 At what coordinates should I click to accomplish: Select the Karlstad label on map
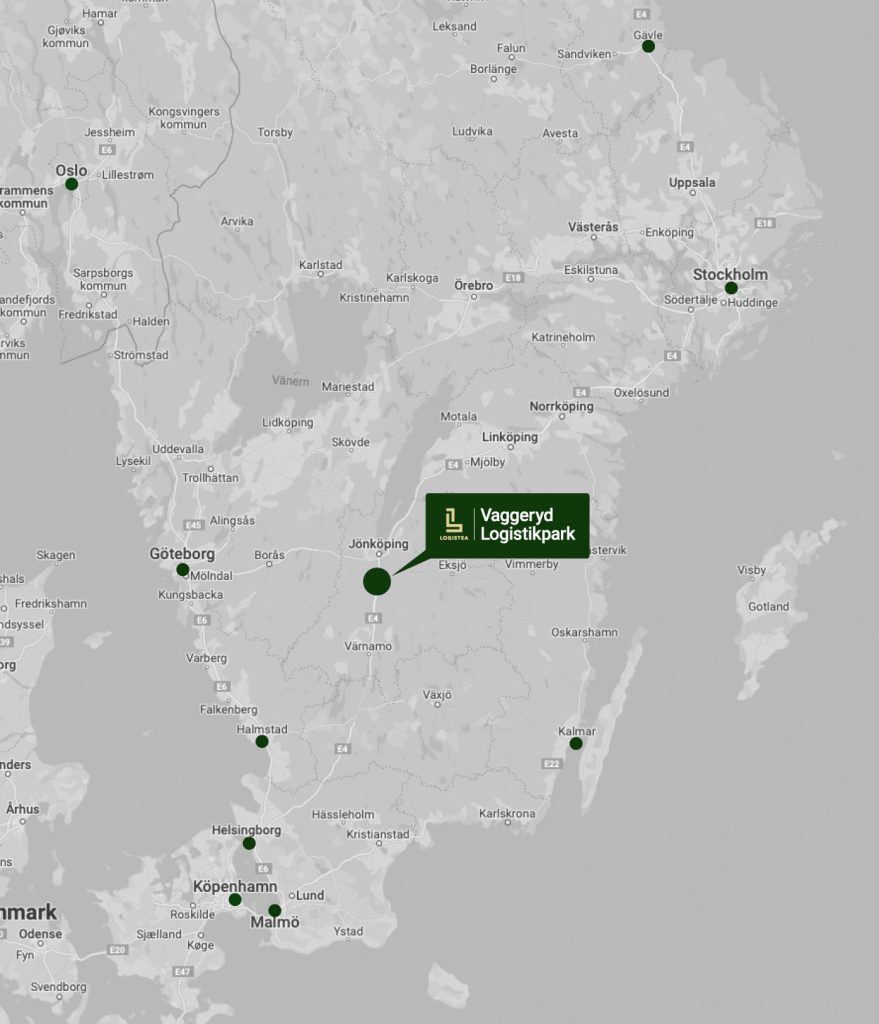tap(320, 265)
